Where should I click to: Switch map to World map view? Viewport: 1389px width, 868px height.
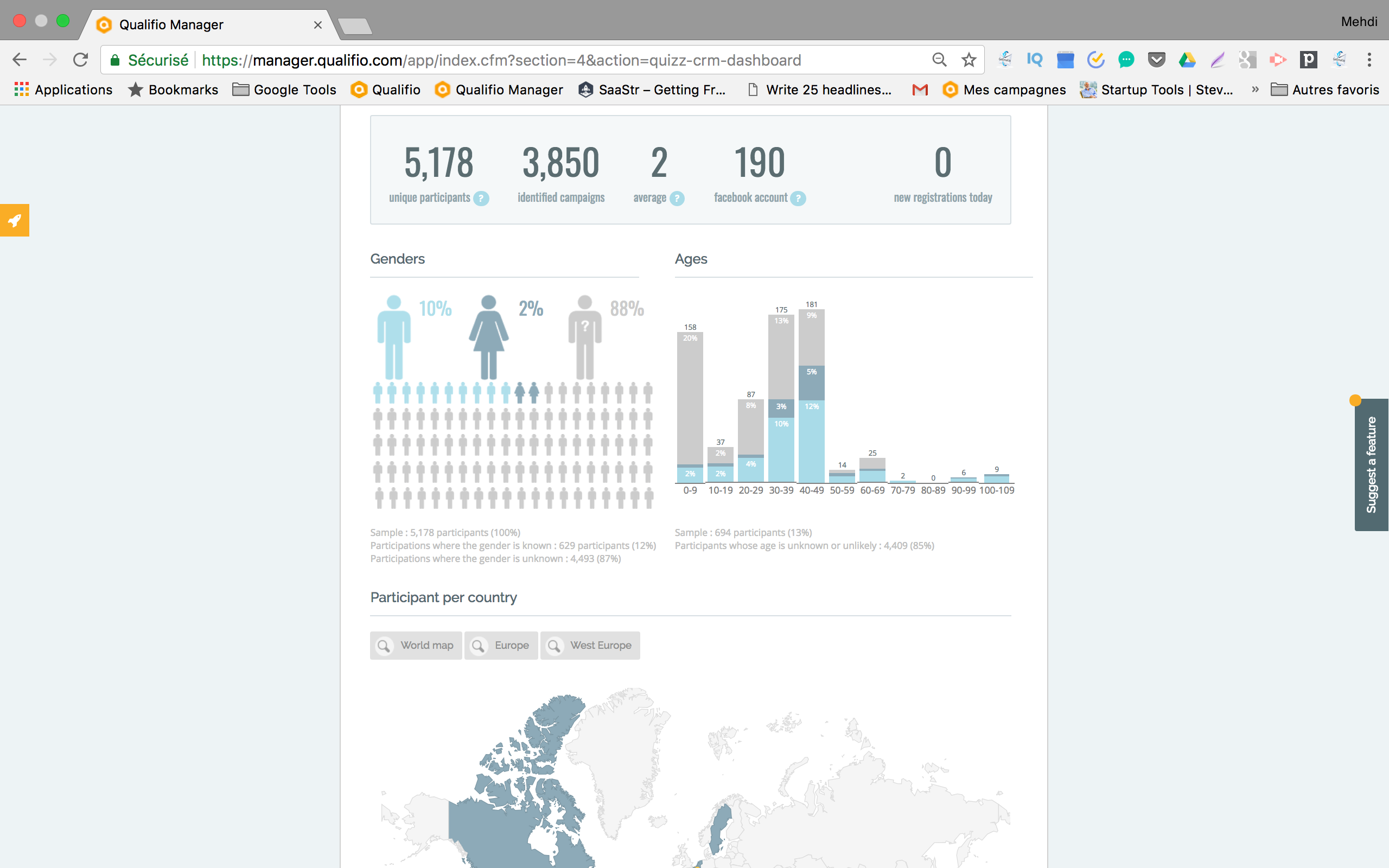416,645
